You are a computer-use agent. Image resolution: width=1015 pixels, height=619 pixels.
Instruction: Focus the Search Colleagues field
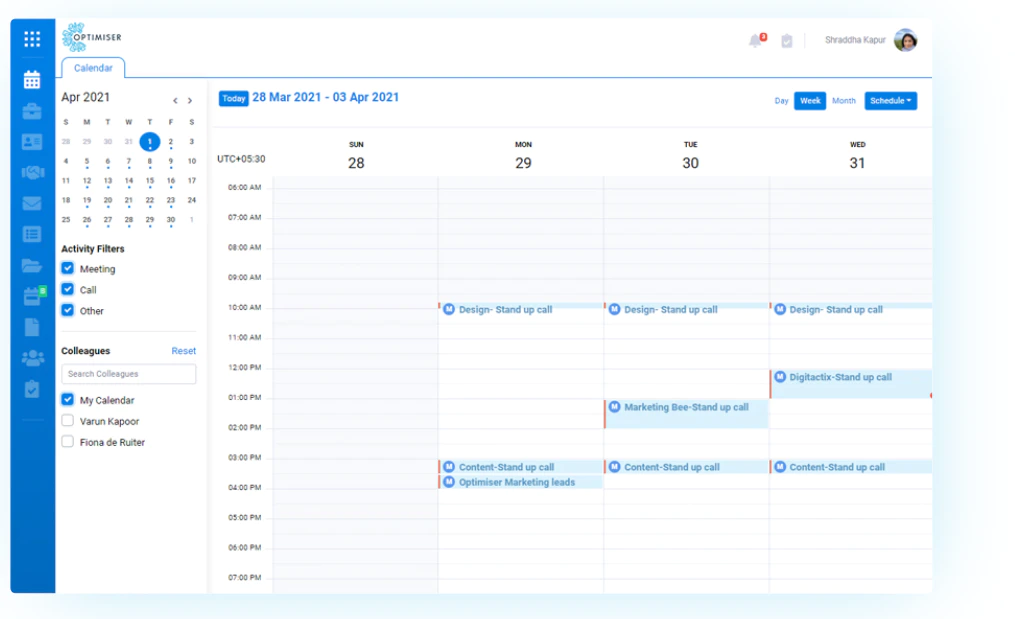[x=128, y=374]
